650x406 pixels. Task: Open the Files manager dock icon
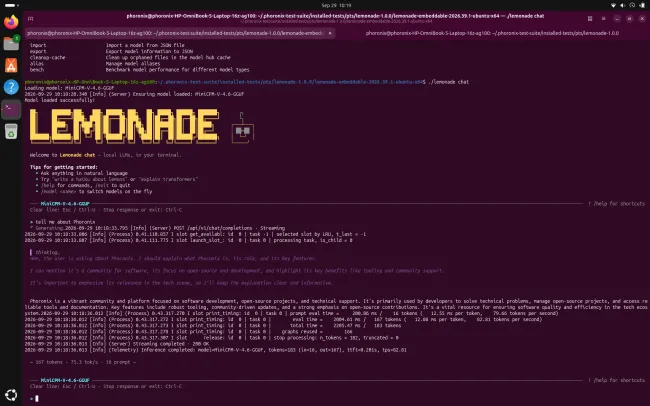tap(11, 43)
